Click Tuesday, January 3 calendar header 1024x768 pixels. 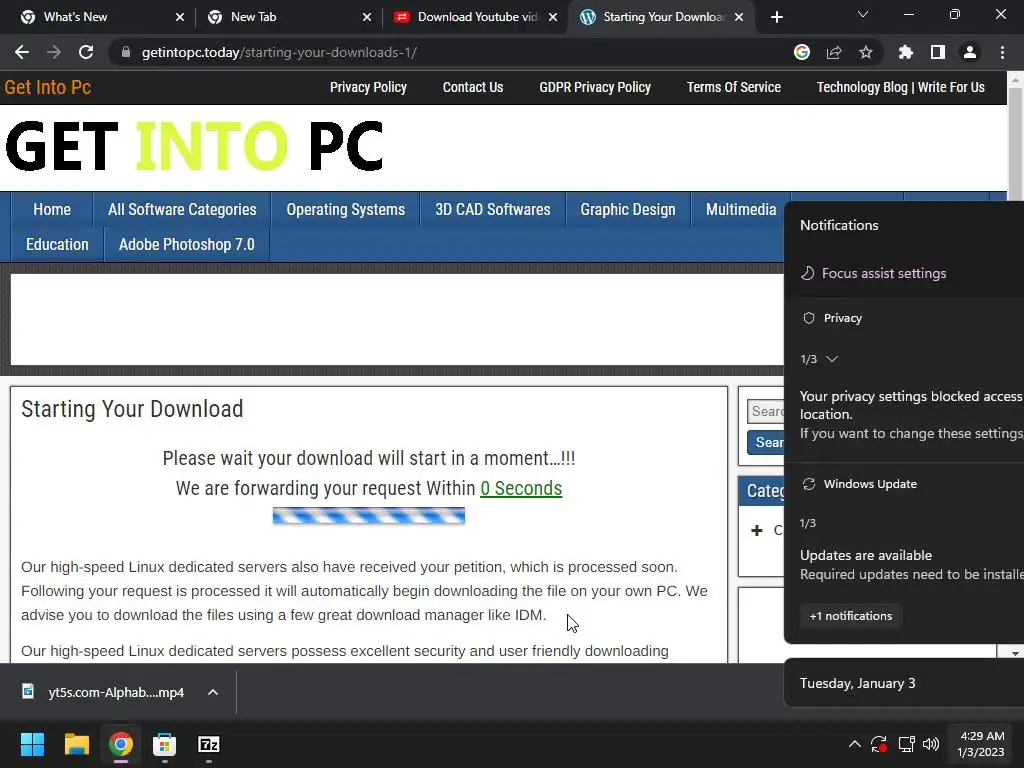pyautogui.click(x=857, y=683)
